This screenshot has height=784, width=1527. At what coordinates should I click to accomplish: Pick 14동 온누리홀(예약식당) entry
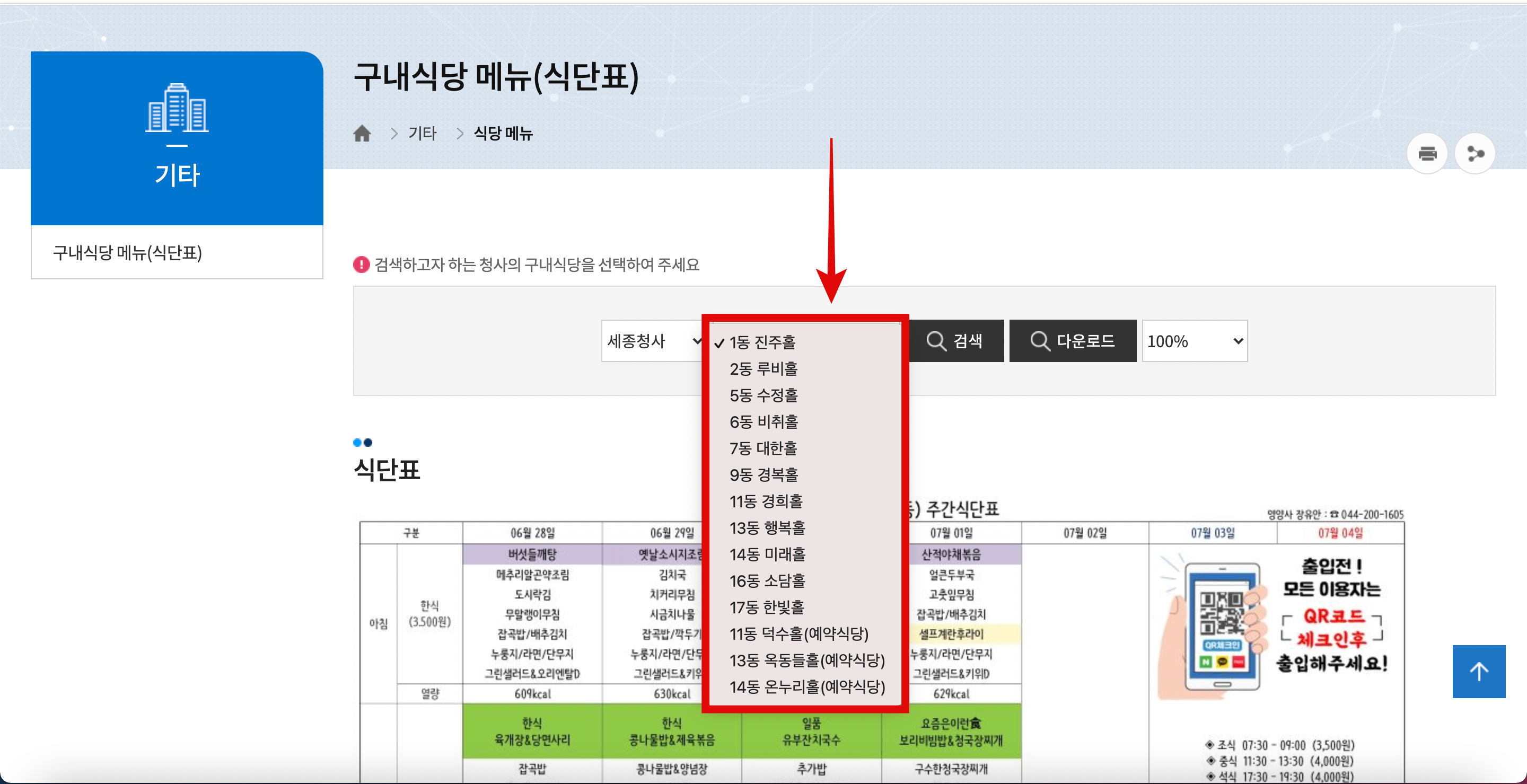tap(807, 687)
